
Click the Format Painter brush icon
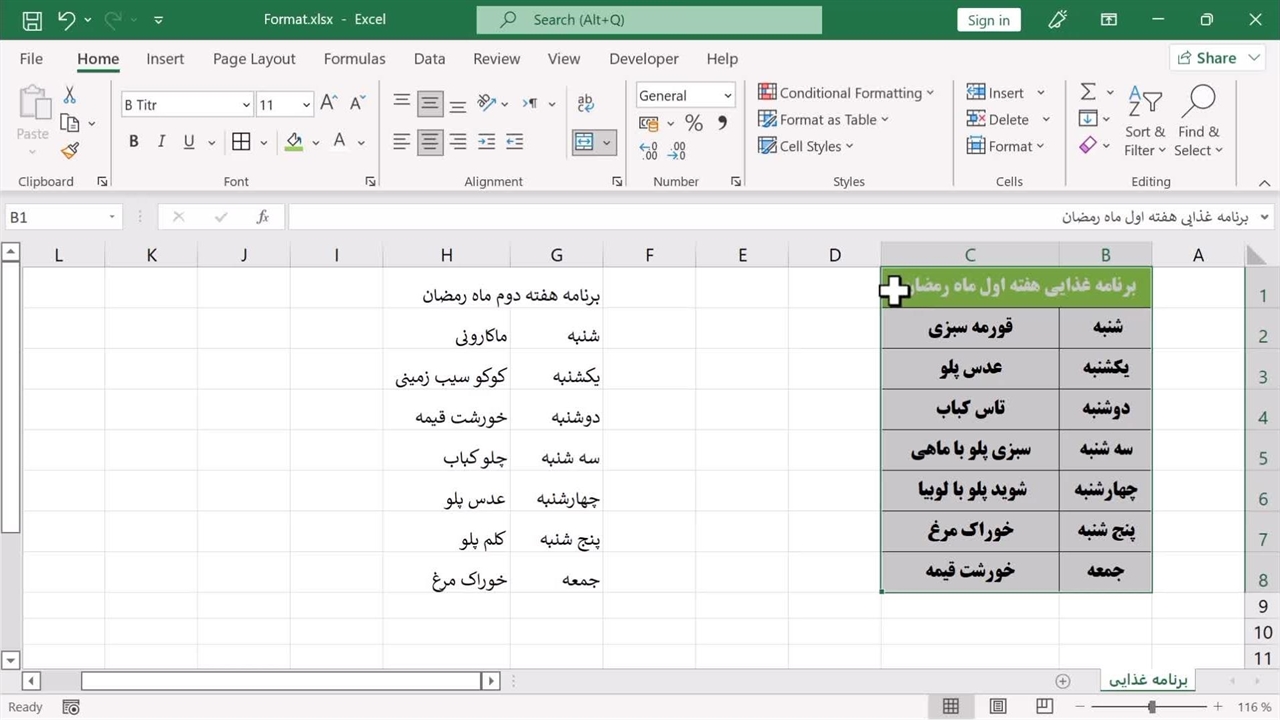tap(69, 151)
